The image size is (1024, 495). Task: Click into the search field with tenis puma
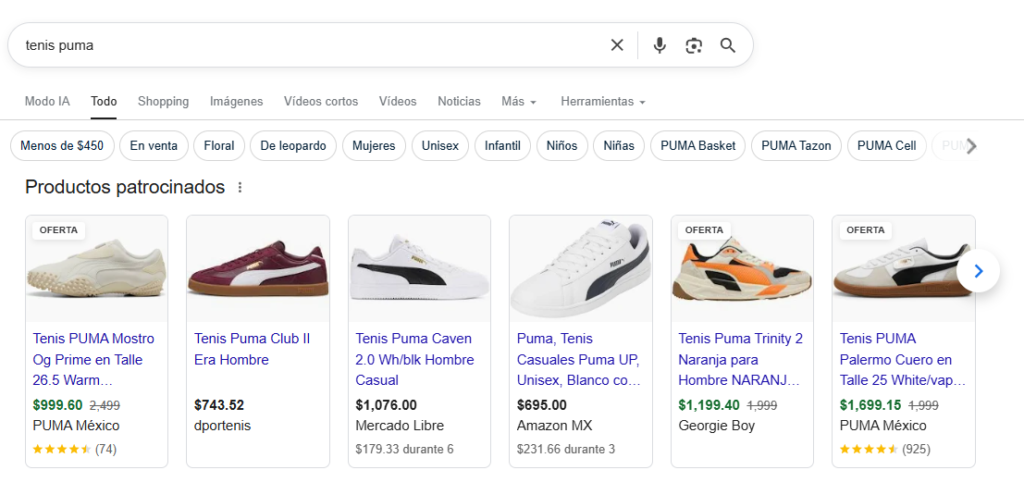(x=300, y=45)
